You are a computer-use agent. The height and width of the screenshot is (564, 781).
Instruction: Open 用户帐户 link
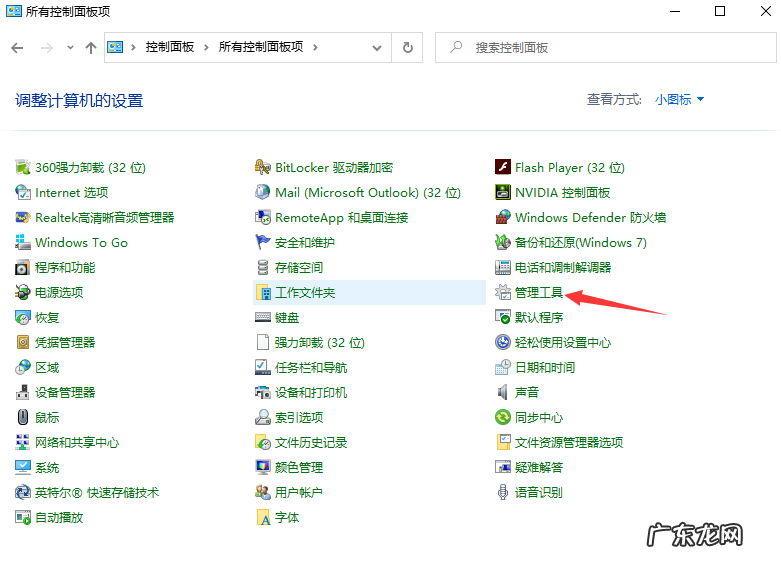pos(299,492)
